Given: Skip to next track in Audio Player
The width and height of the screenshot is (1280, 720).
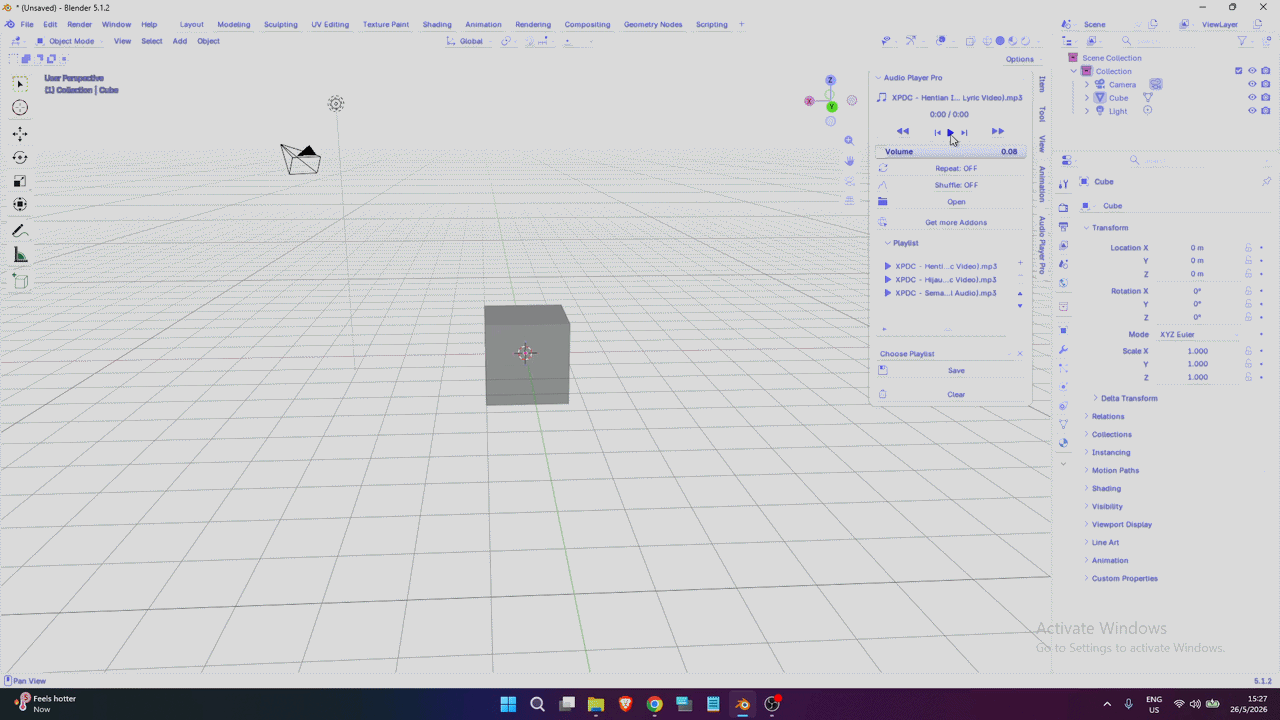Looking at the screenshot, I should tap(964, 132).
